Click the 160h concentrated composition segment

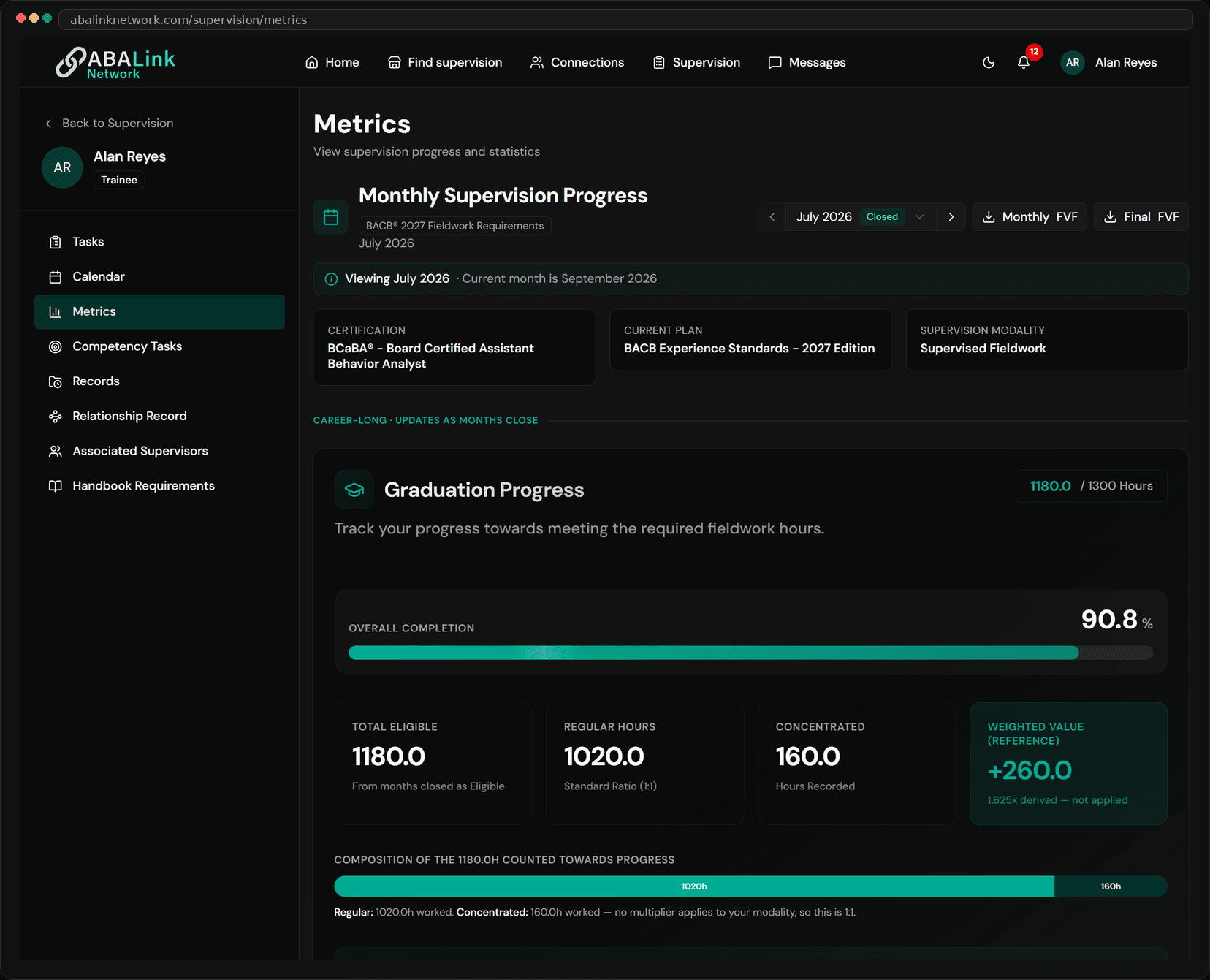1111,886
